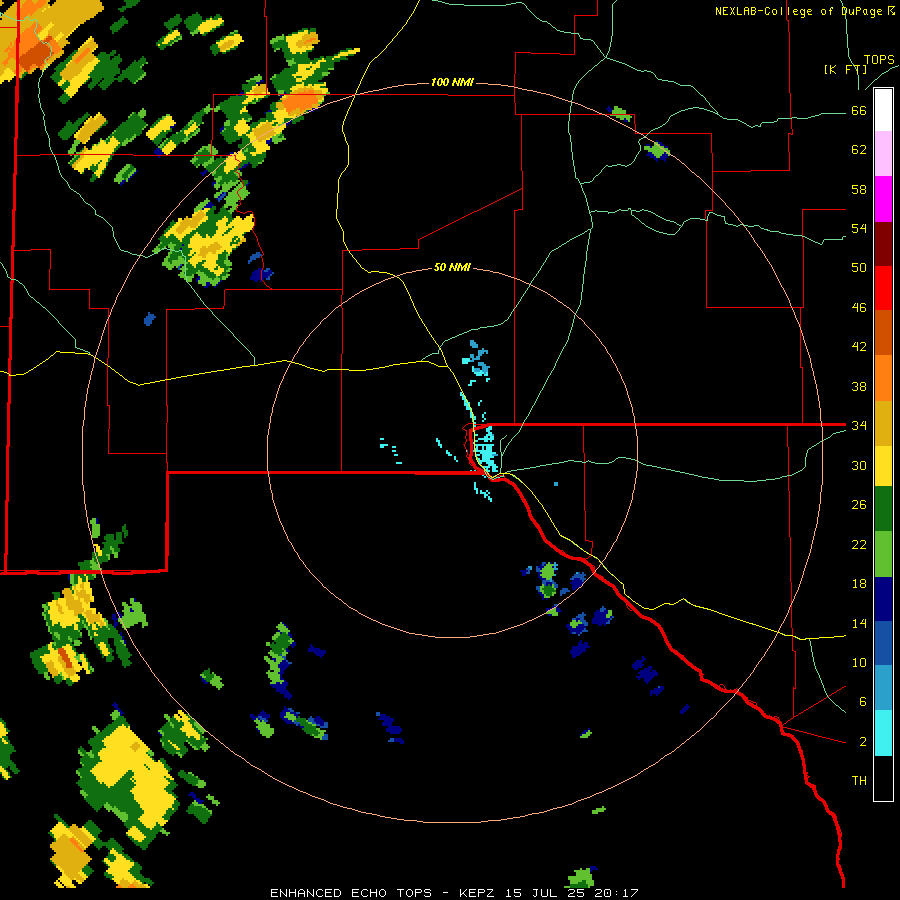Click the 100 NMI range ring label

(x=452, y=83)
